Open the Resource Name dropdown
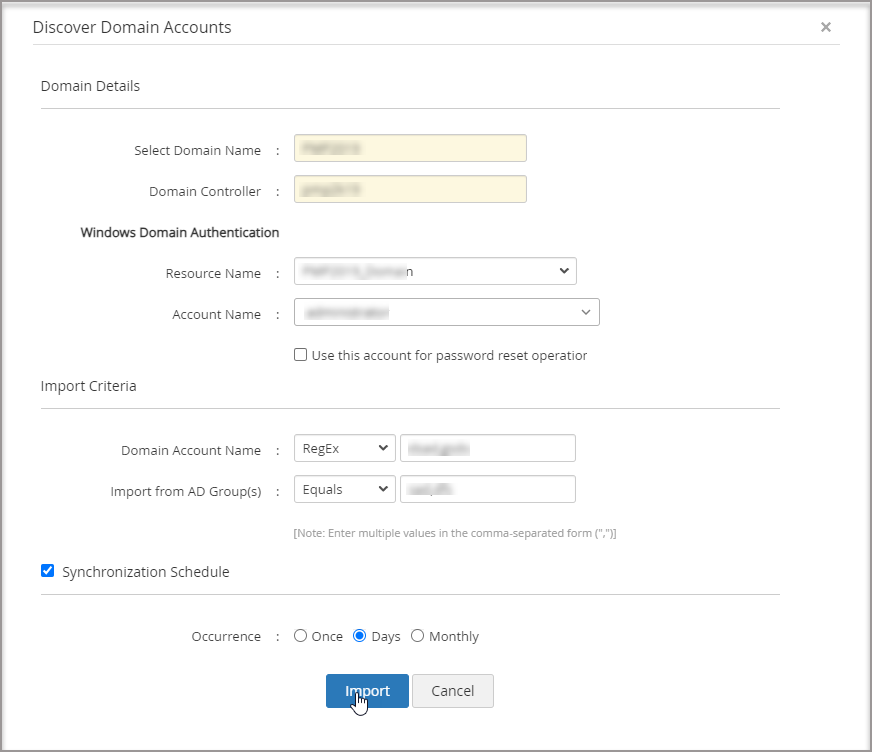Image resolution: width=872 pixels, height=752 pixels. [435, 271]
